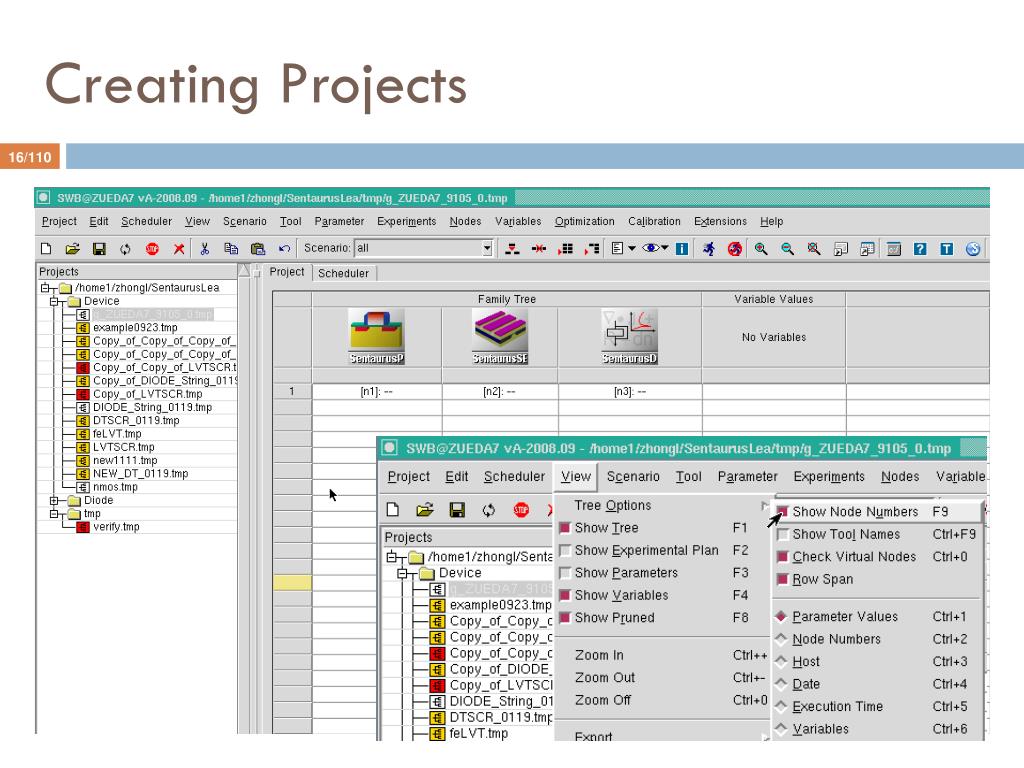Enable the Show Tool Names checkbox

click(783, 535)
